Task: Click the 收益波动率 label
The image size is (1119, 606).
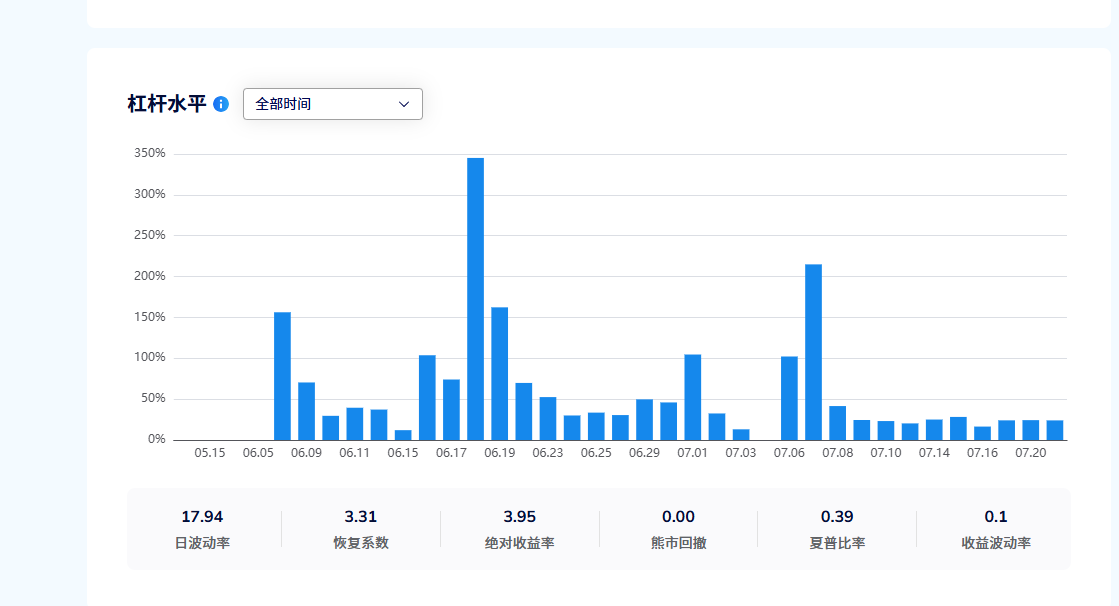Action: (996, 543)
